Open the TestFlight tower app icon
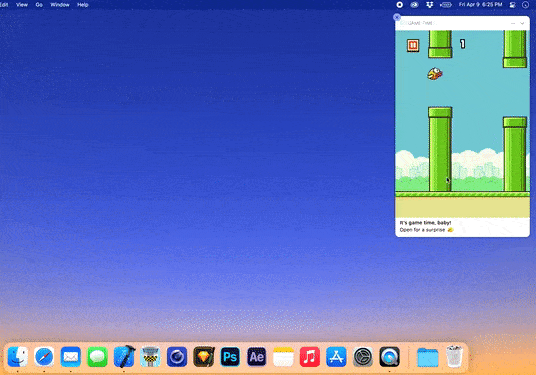This screenshot has width=536, height=375. [x=150, y=357]
